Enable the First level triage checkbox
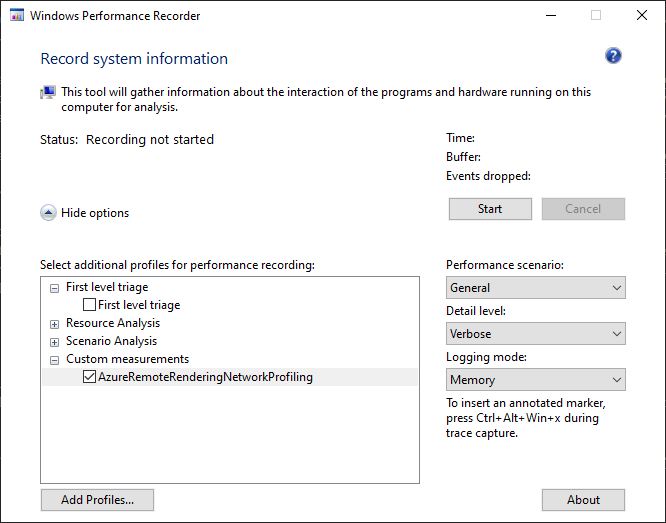Image resolution: width=666 pixels, height=523 pixels. point(89,305)
